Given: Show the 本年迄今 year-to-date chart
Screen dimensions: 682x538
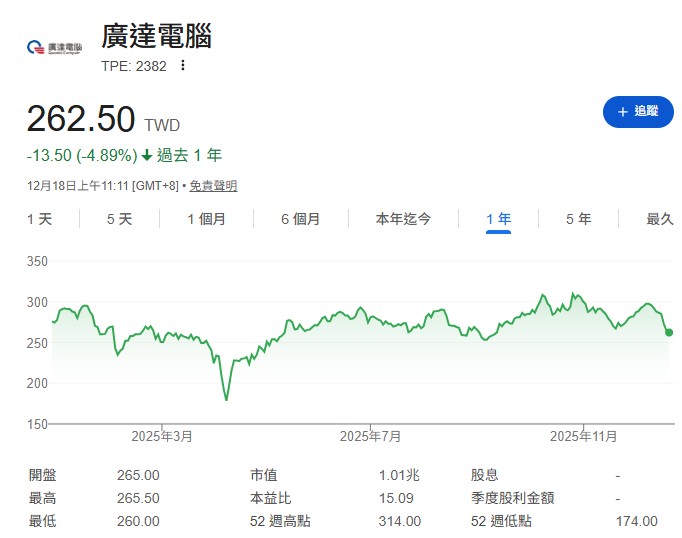Looking at the screenshot, I should pos(403,219).
